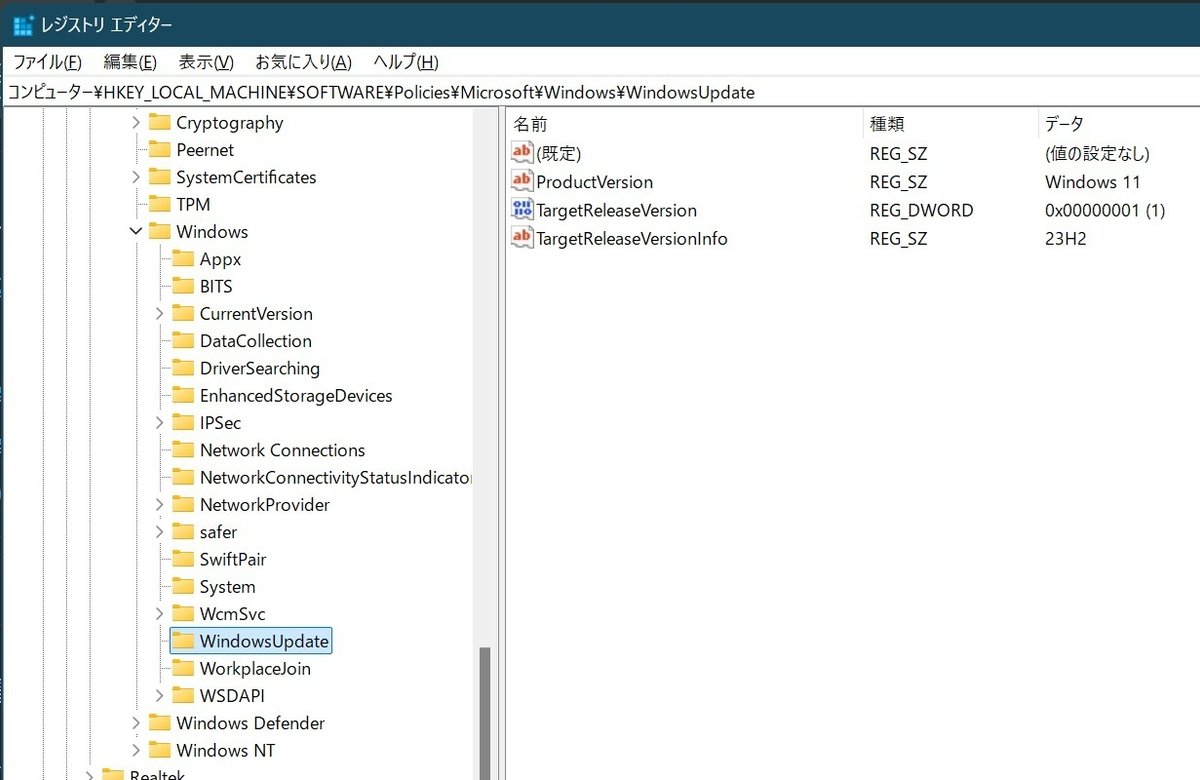The width and height of the screenshot is (1200, 780).
Task: Click the WSDAPI folder icon
Action: click(183, 696)
